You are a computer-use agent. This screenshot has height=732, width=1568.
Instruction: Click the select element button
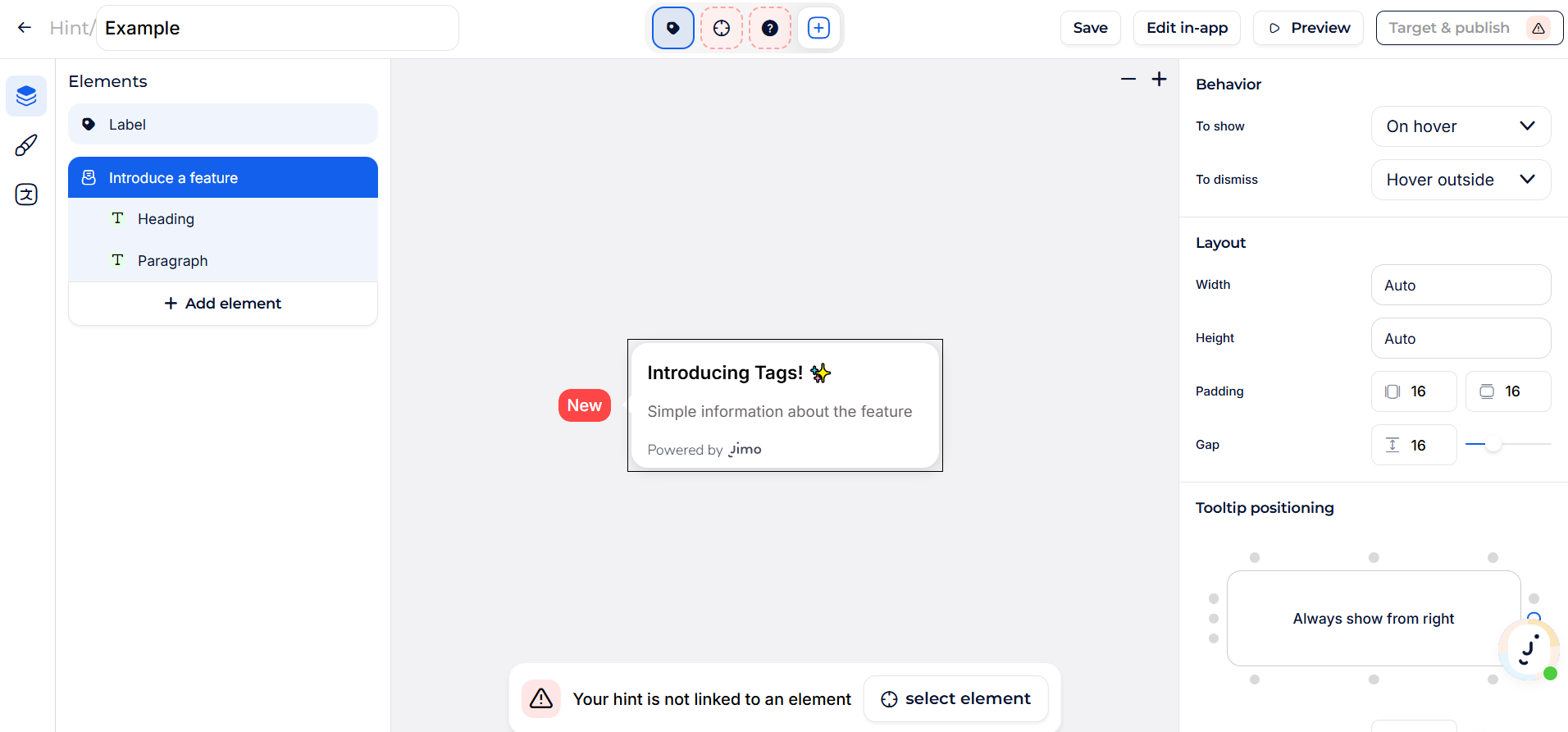tap(956, 699)
